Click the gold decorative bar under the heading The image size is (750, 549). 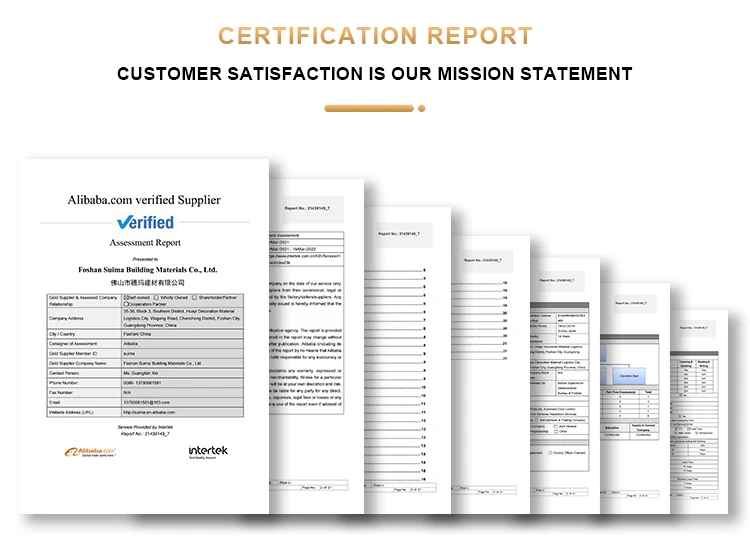coord(369,109)
